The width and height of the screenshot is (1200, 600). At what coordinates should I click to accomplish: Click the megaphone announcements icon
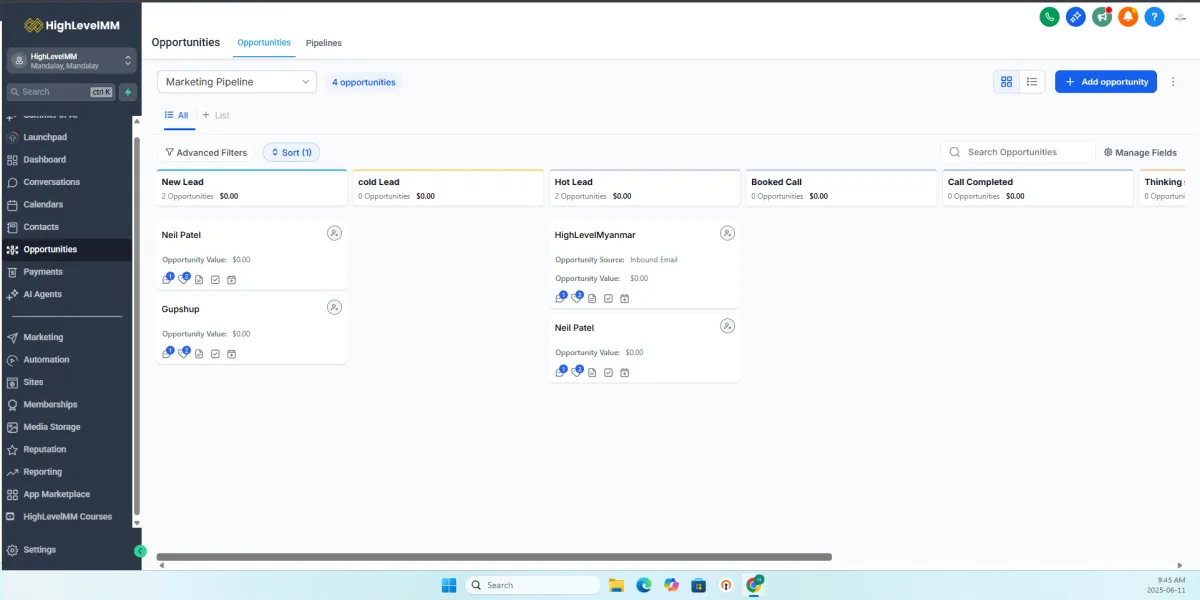(1102, 16)
